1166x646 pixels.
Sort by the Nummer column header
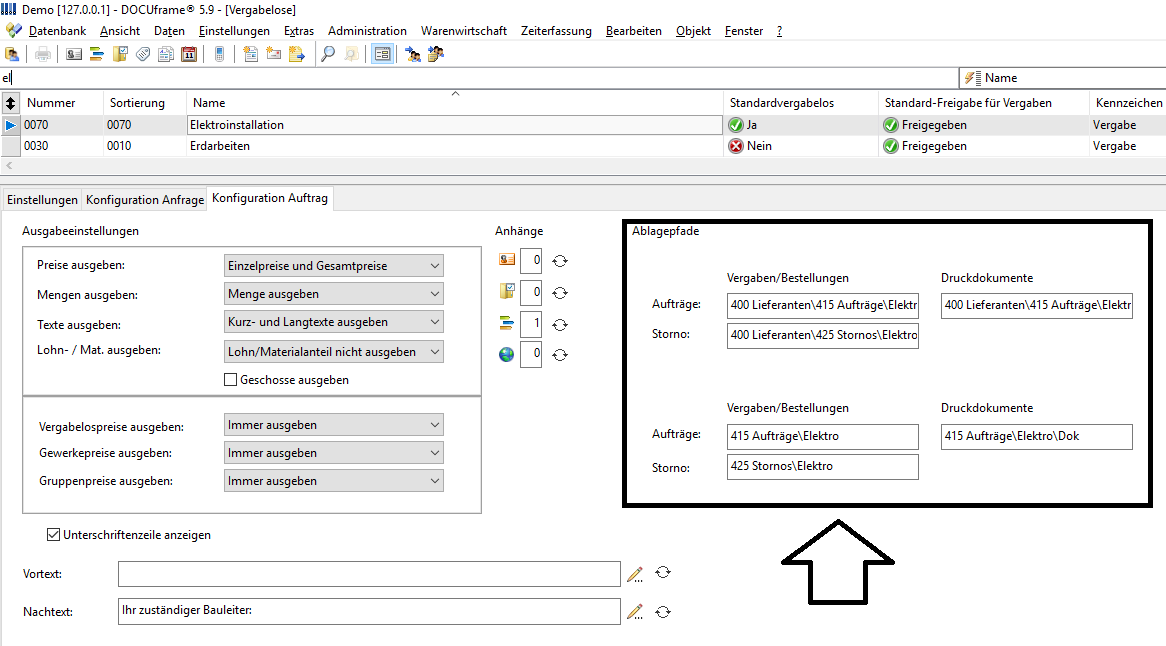[x=61, y=103]
